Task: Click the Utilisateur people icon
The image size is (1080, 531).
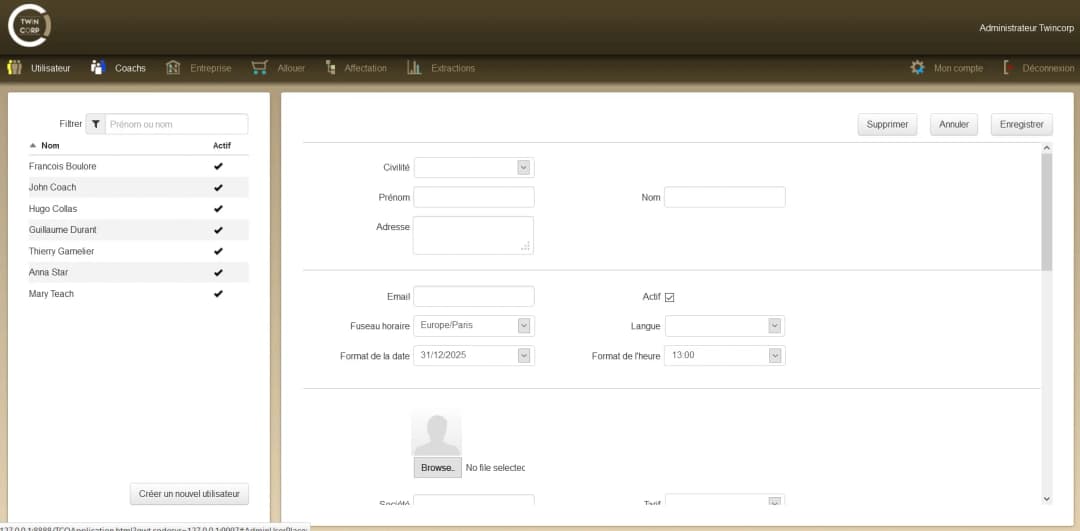Action: (14, 68)
